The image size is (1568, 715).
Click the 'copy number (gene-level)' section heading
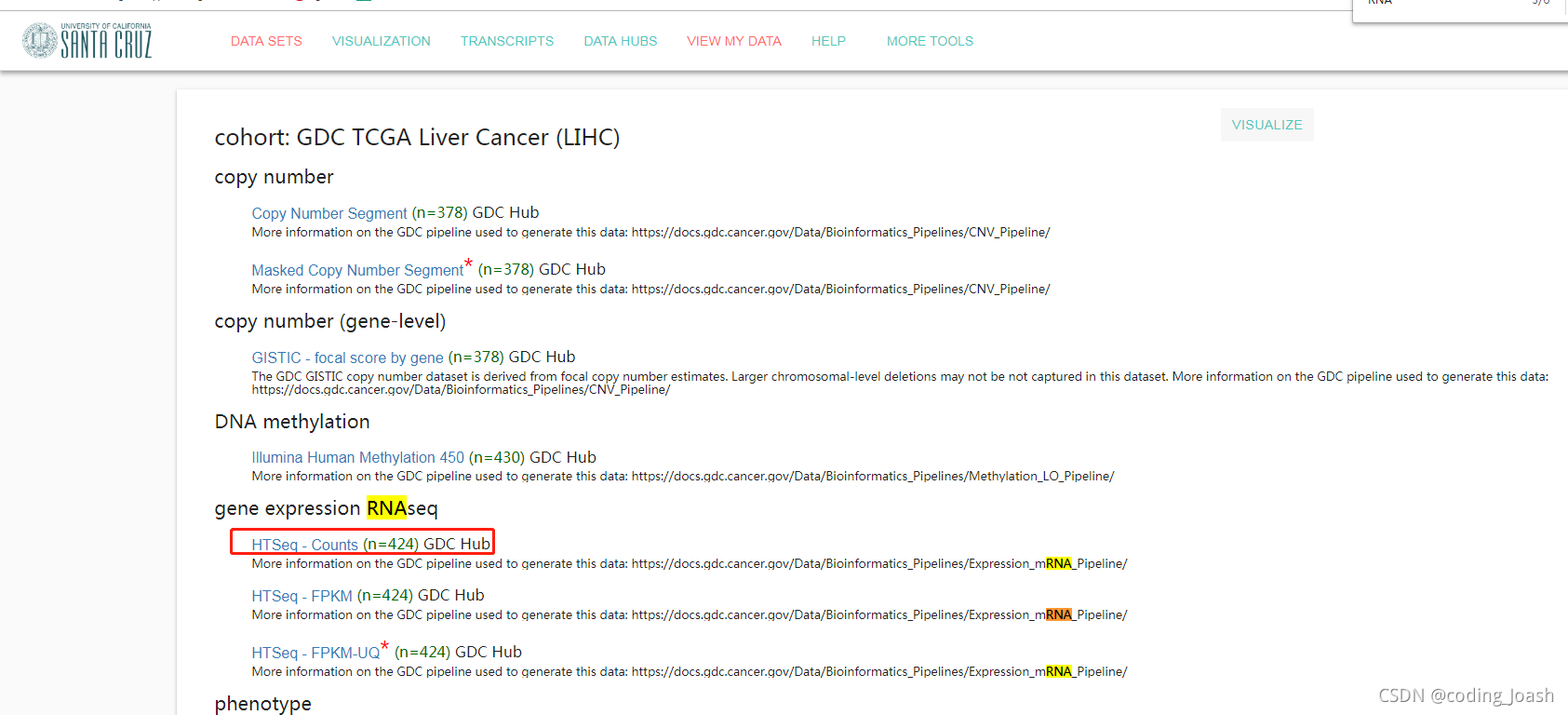click(x=330, y=321)
